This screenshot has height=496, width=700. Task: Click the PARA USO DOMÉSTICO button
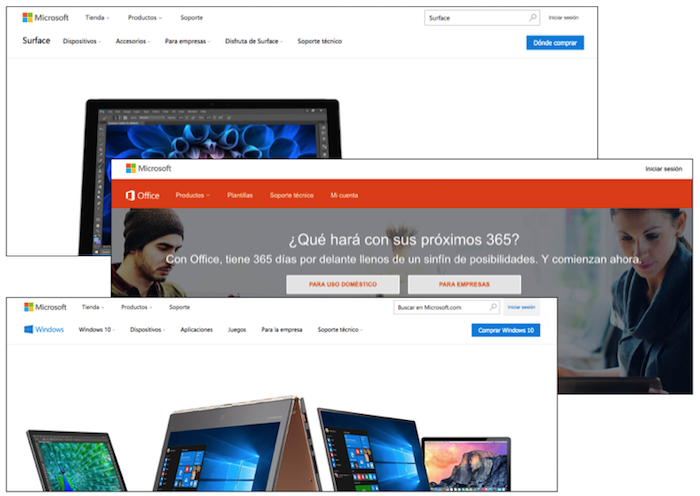click(x=343, y=284)
